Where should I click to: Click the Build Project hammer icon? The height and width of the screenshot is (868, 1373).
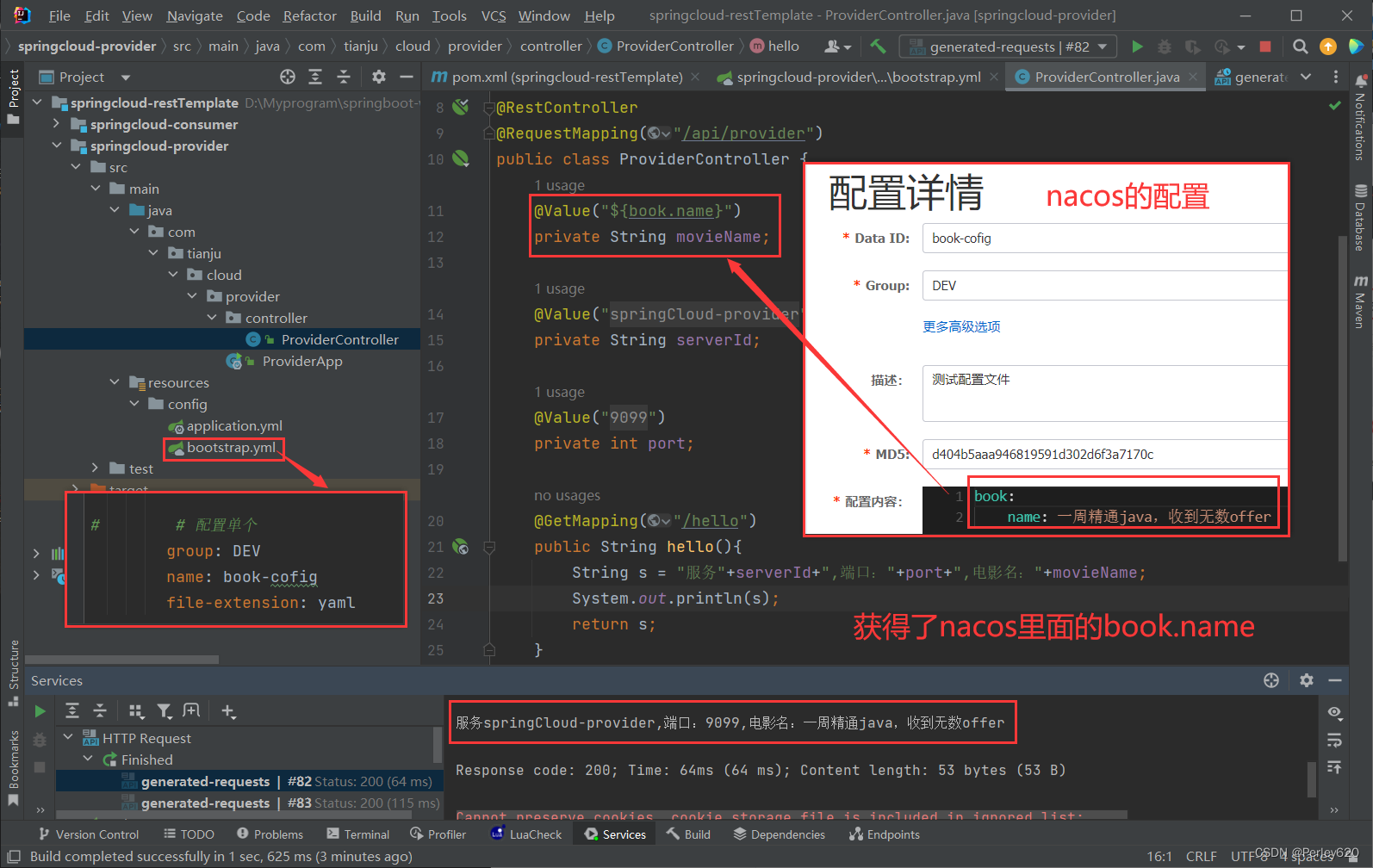click(x=878, y=46)
